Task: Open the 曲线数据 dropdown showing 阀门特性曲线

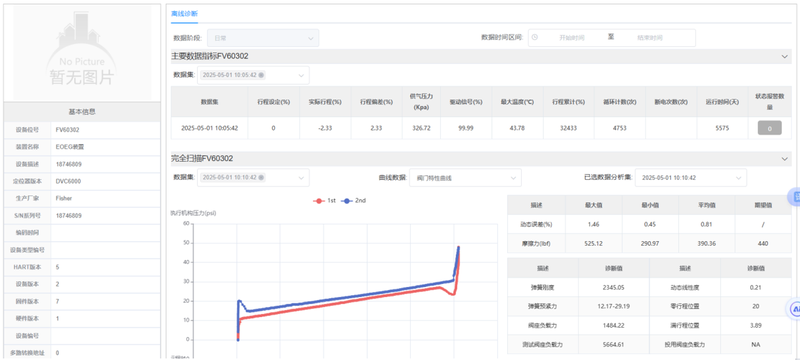Action: pos(465,178)
